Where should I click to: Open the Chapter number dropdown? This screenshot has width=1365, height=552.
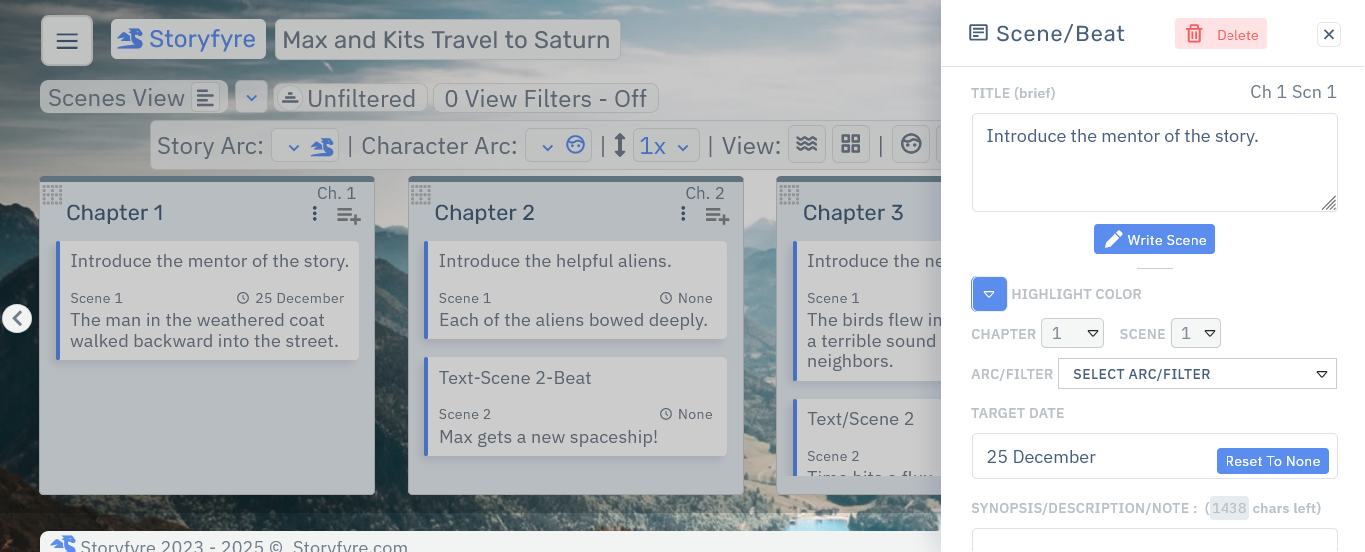[x=1072, y=333]
